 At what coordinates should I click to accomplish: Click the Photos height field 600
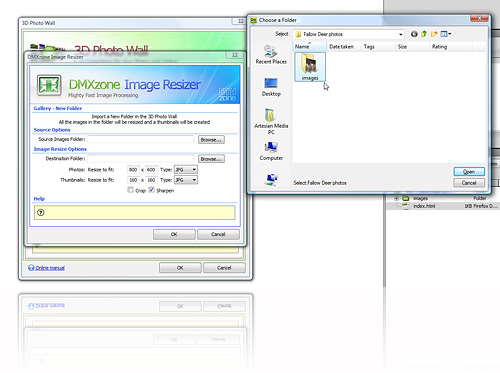pyautogui.click(x=151, y=170)
